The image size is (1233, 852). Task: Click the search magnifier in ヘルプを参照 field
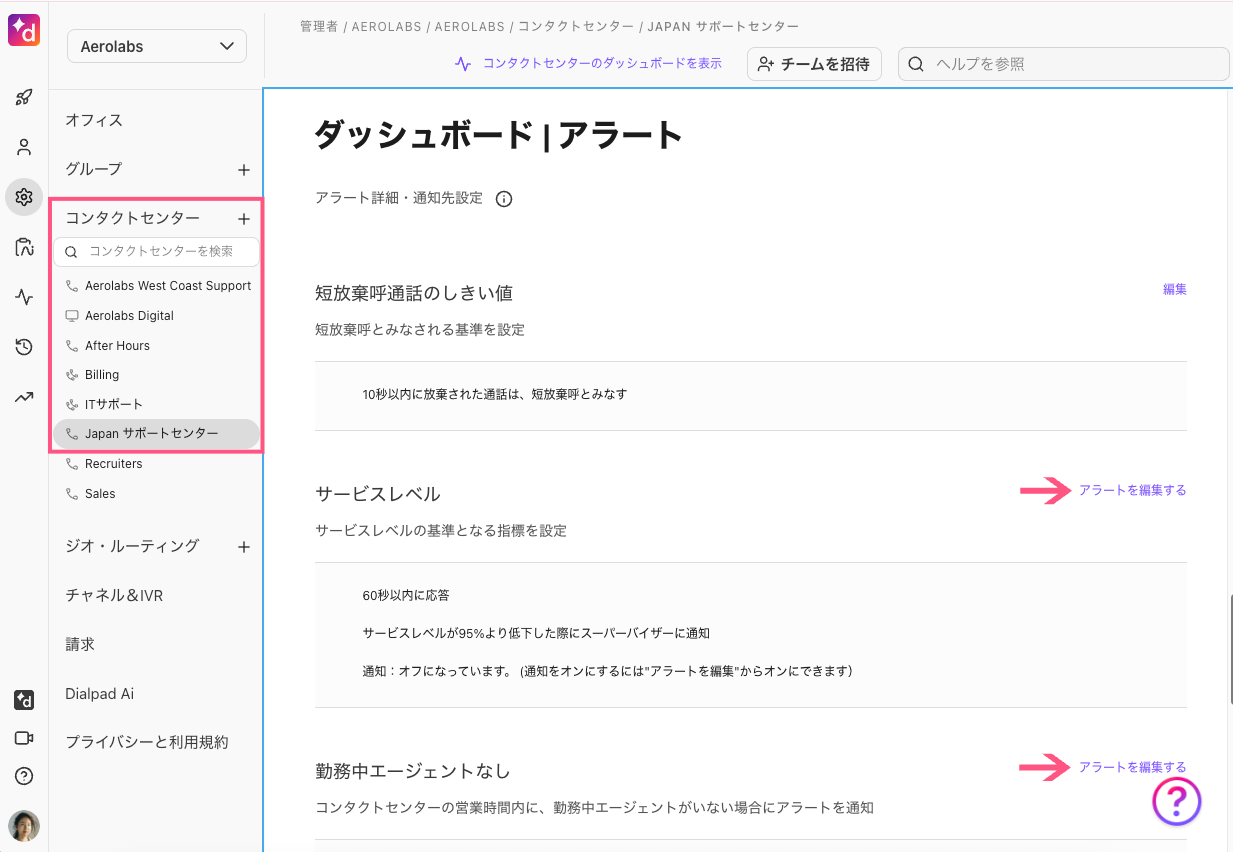click(915, 64)
